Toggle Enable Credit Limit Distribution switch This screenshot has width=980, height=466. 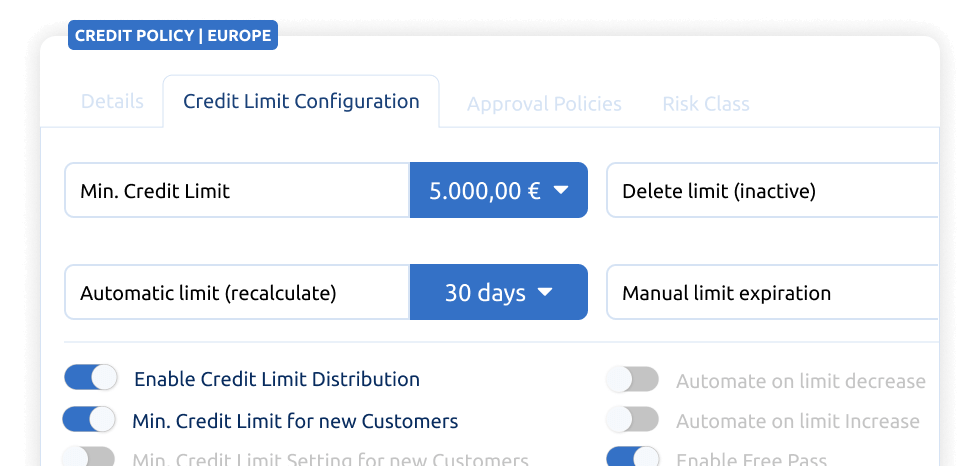click(91, 378)
